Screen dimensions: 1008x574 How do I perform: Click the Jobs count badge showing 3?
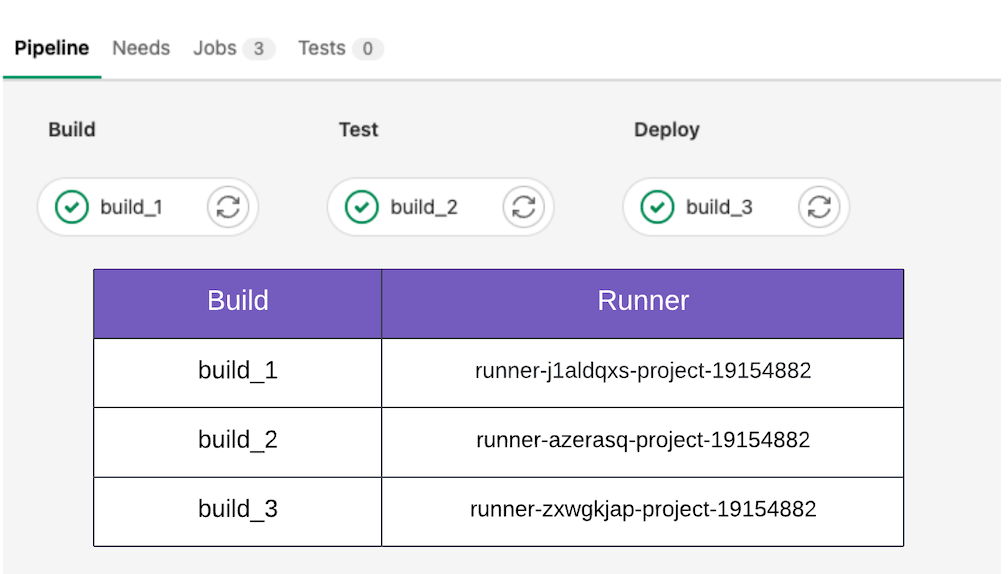(258, 49)
